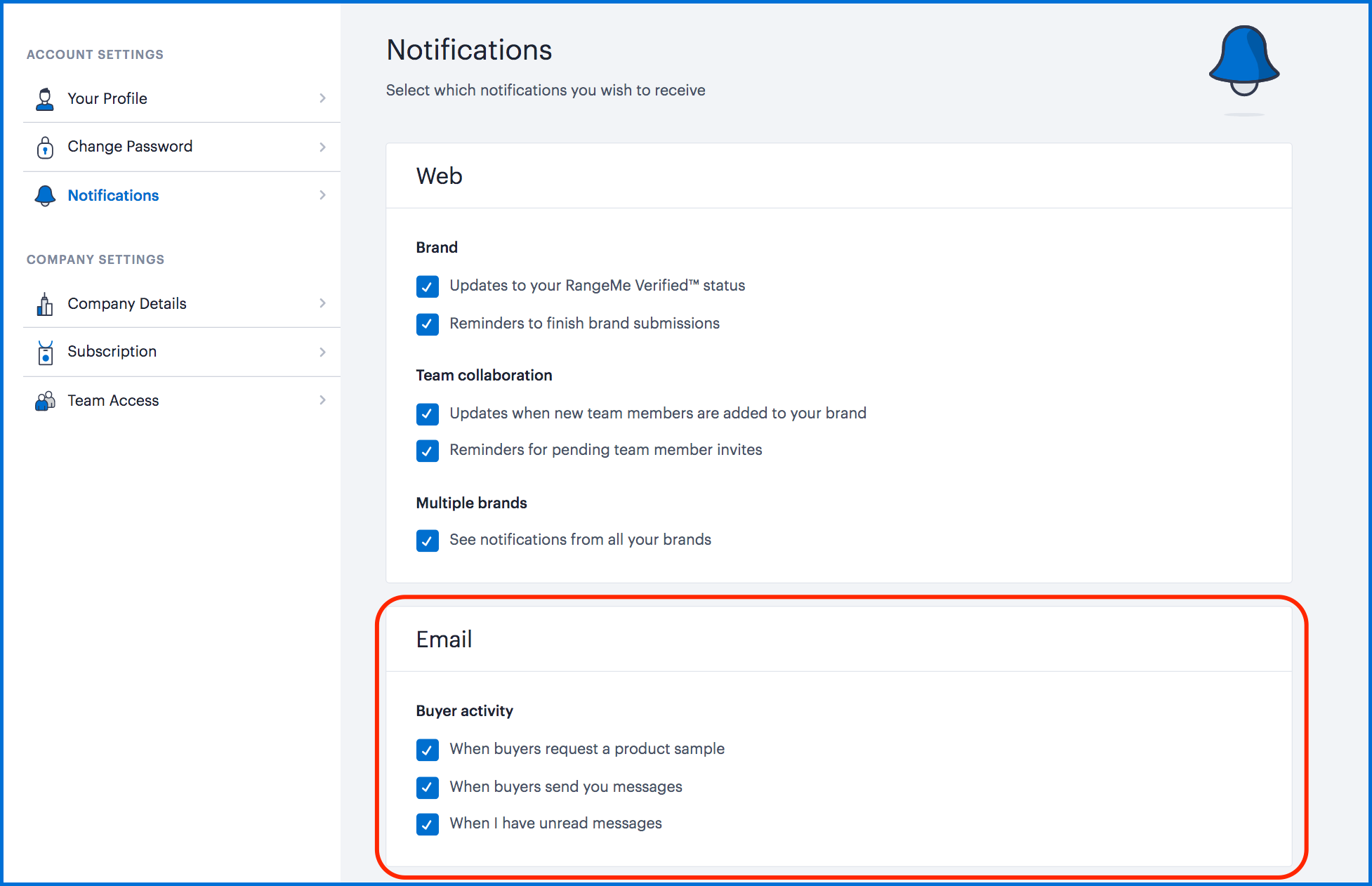Click the Subscription badge icon
This screenshot has width=1372, height=886.
pos(45,352)
